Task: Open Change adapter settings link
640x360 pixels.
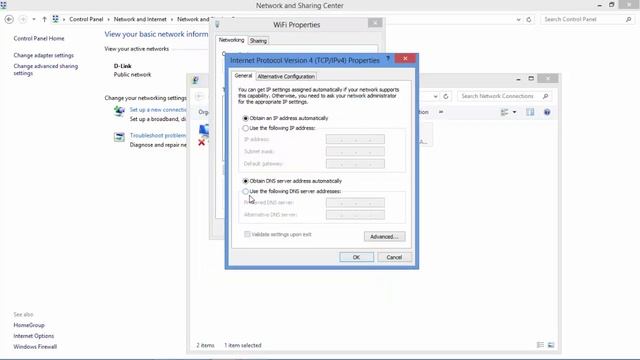Action: pyautogui.click(x=44, y=55)
